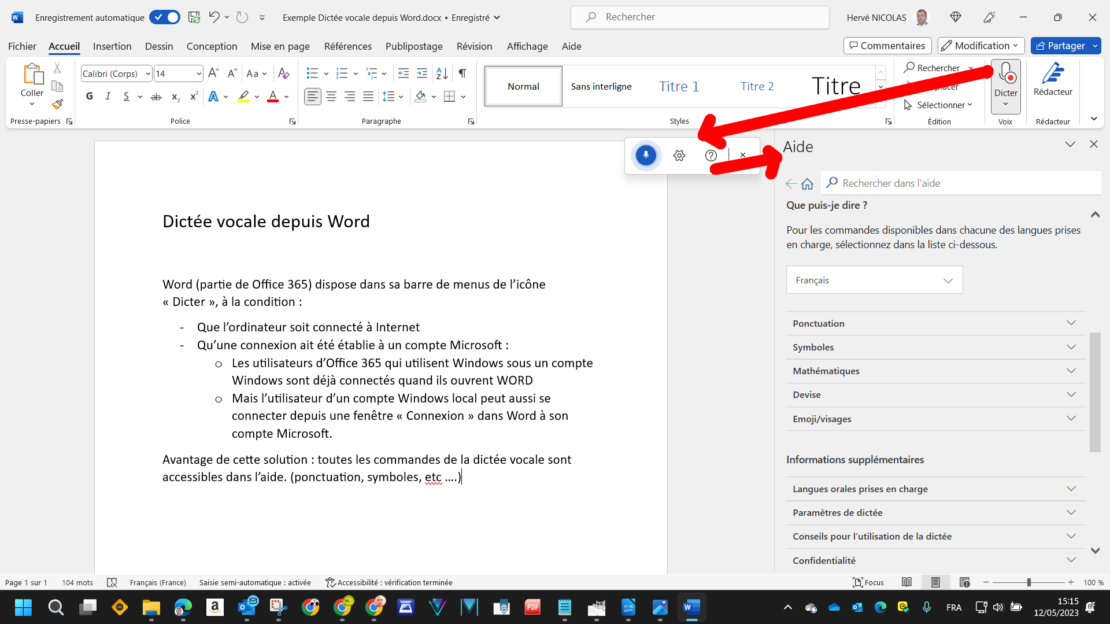Click the dictation help question mark
This screenshot has width=1110, height=624.
pos(711,155)
